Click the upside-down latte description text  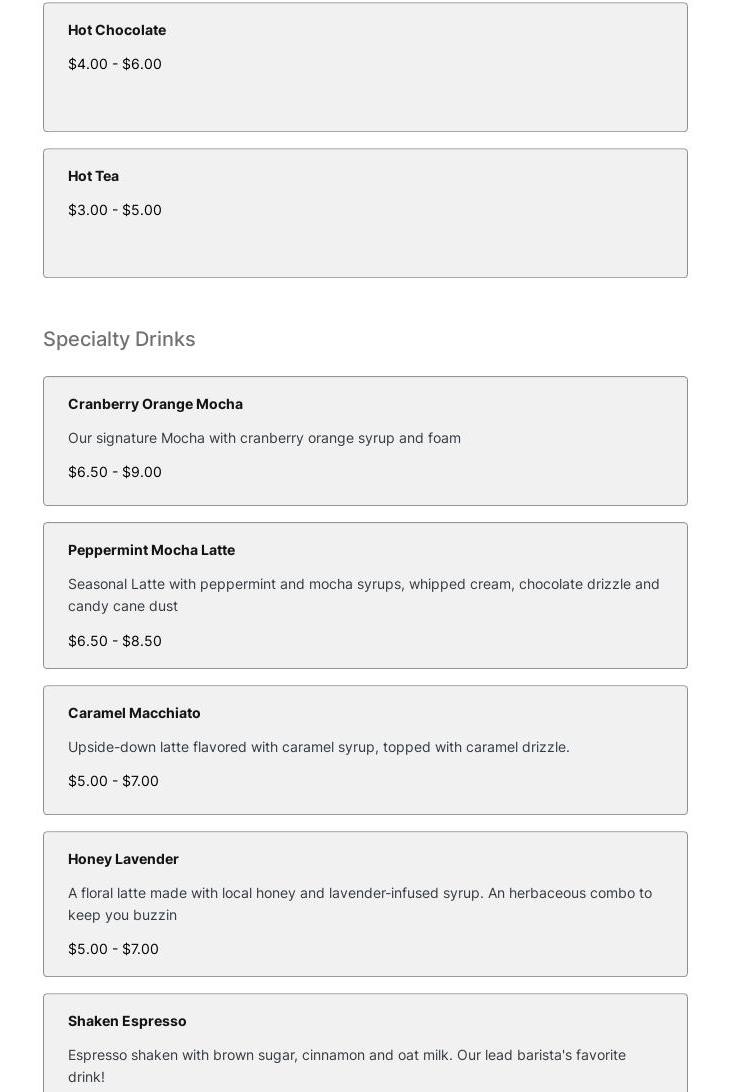point(318,747)
